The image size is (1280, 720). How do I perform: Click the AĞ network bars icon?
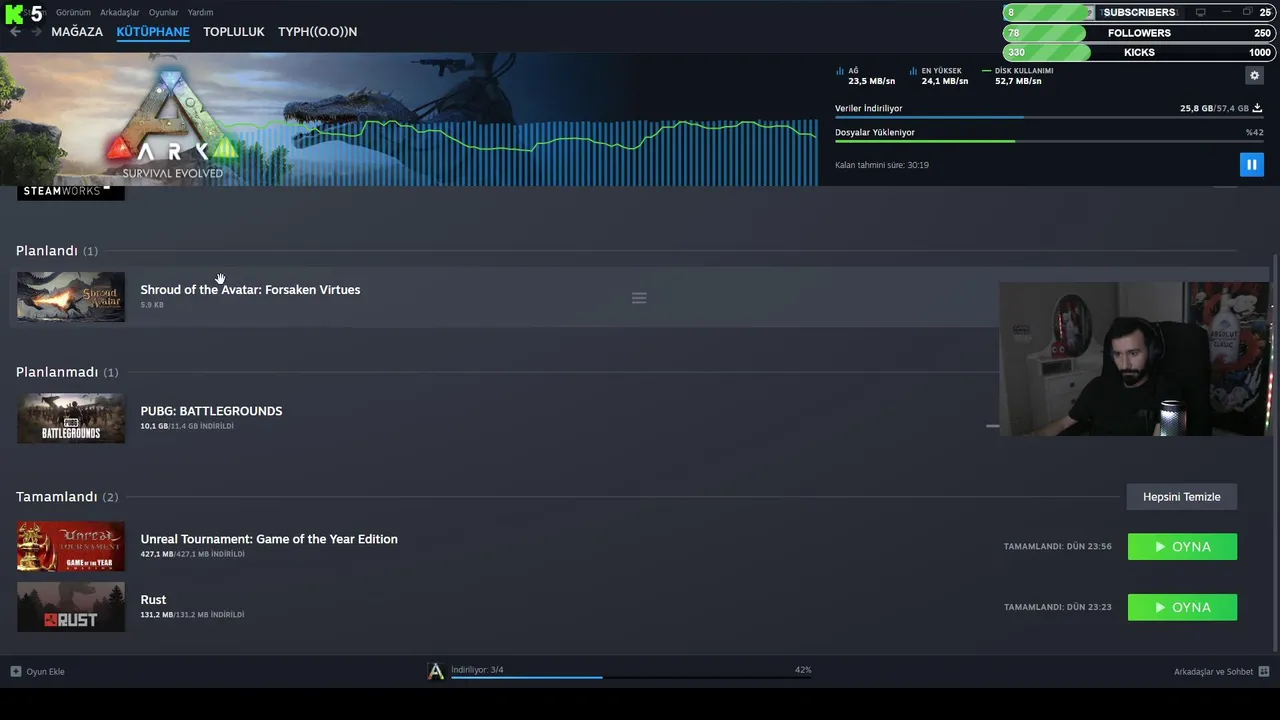point(839,71)
